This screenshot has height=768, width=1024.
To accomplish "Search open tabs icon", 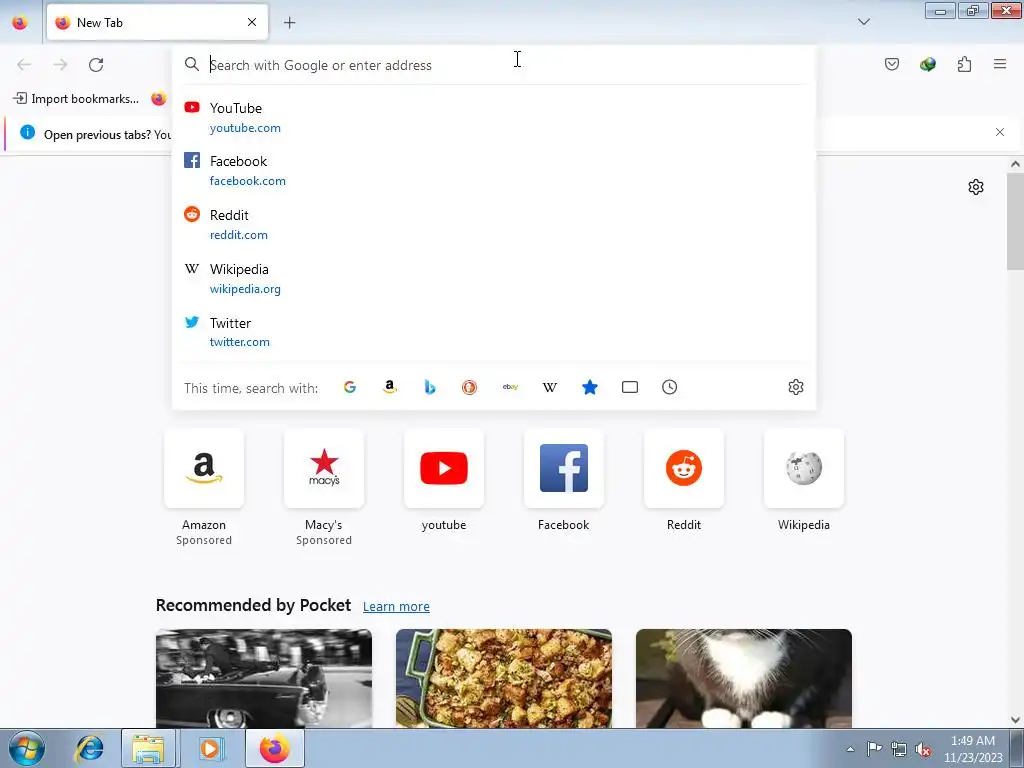I will click(x=630, y=387).
